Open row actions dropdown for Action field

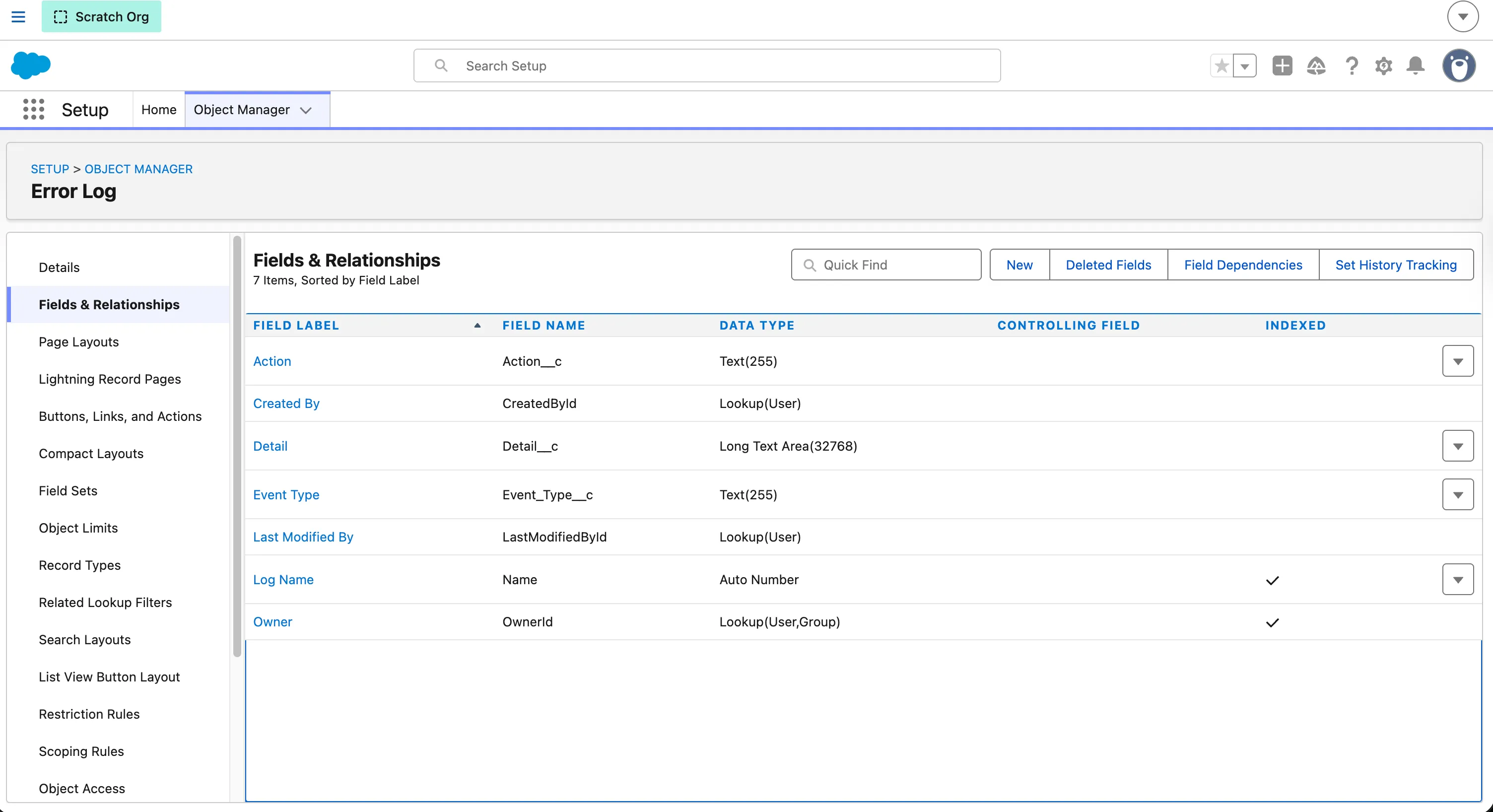[x=1458, y=361]
